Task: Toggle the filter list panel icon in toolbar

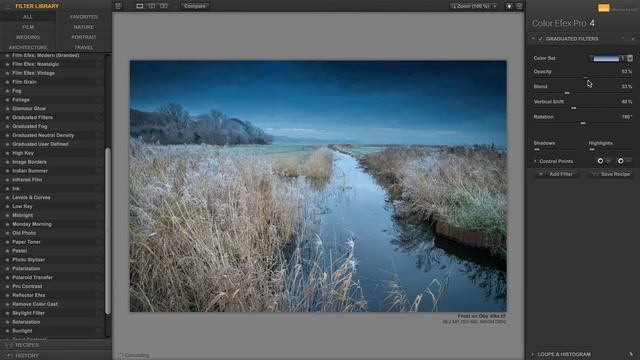Action: 118,6
